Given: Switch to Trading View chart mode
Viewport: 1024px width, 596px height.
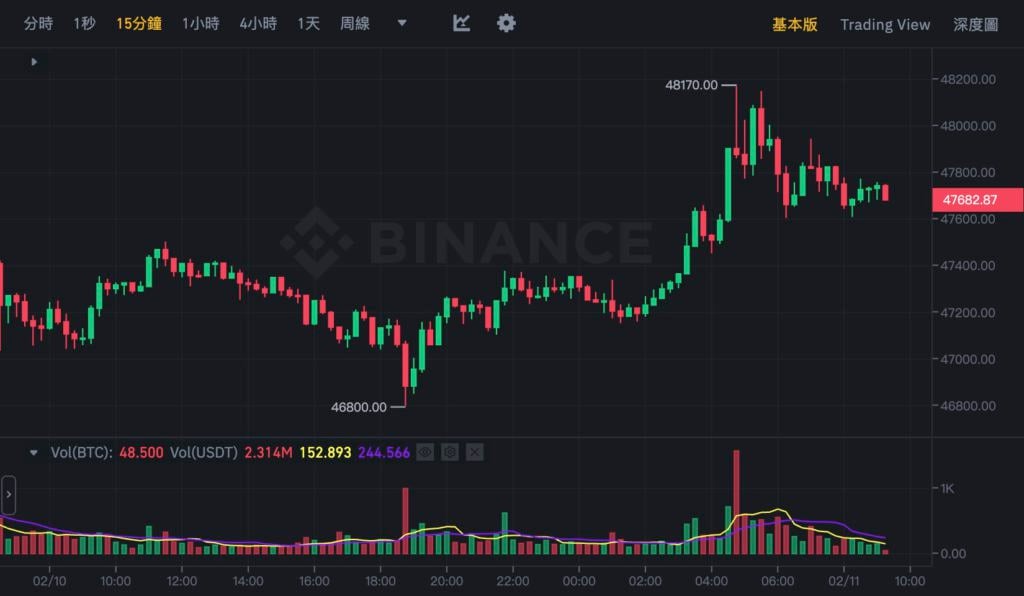Looking at the screenshot, I should [885, 24].
